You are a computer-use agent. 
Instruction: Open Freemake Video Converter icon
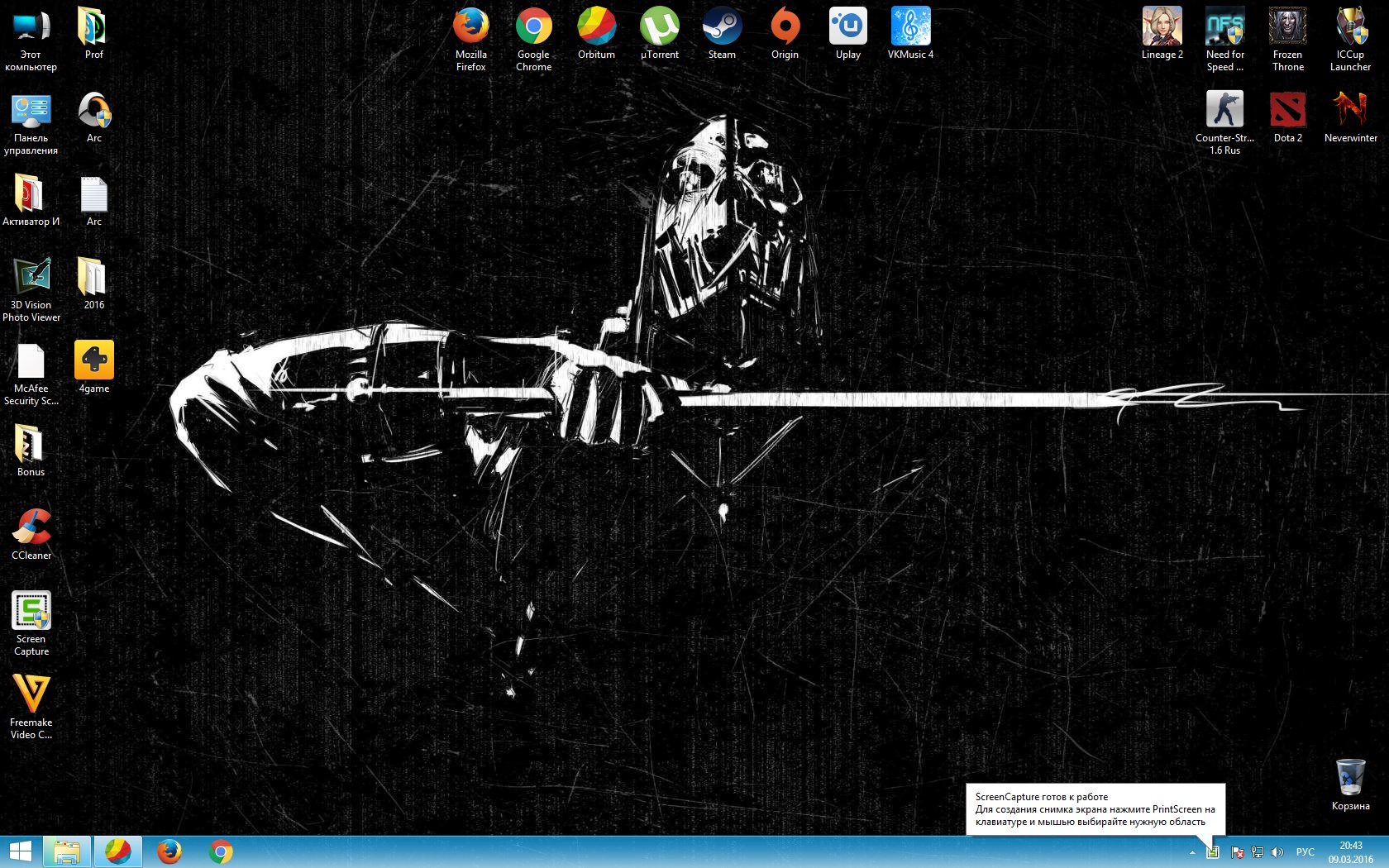[31, 707]
